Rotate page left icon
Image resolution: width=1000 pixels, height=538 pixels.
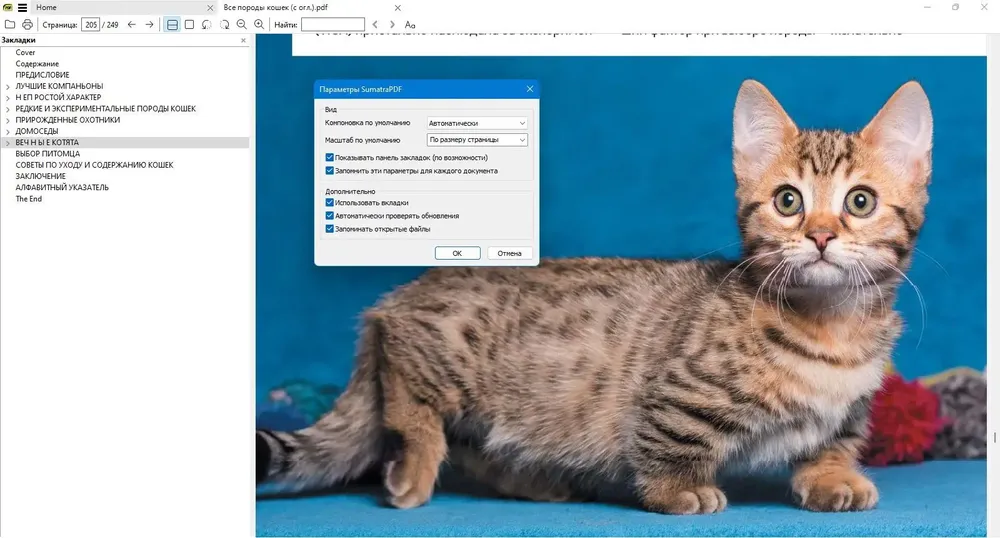click(x=207, y=24)
